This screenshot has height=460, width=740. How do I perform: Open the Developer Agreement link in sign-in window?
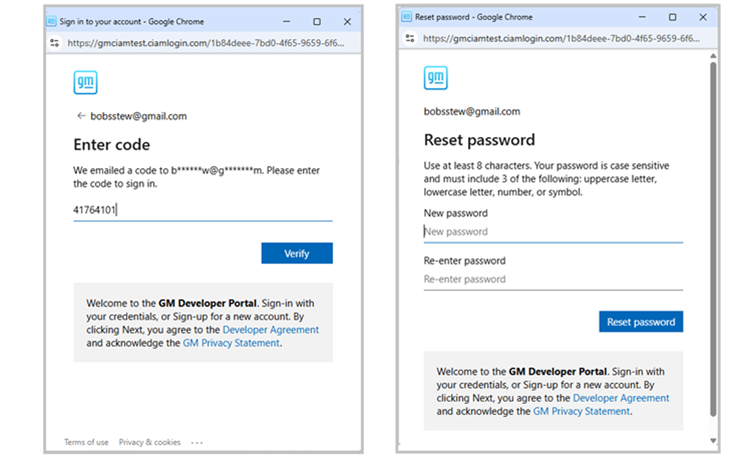tap(270, 330)
